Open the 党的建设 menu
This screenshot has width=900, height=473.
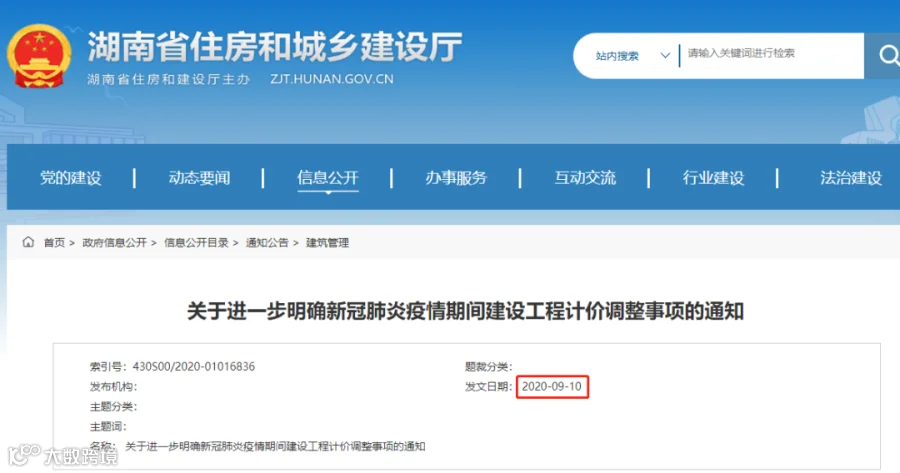point(71,178)
